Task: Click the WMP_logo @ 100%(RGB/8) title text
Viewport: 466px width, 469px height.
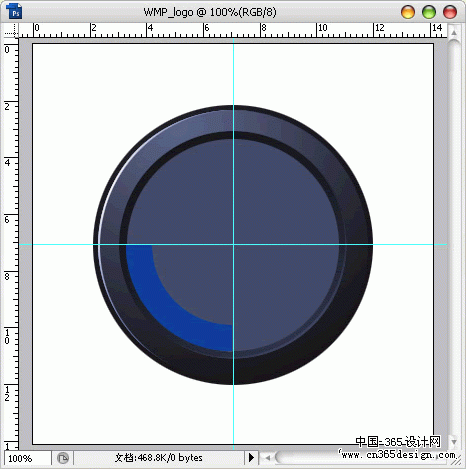Action: pos(210,12)
